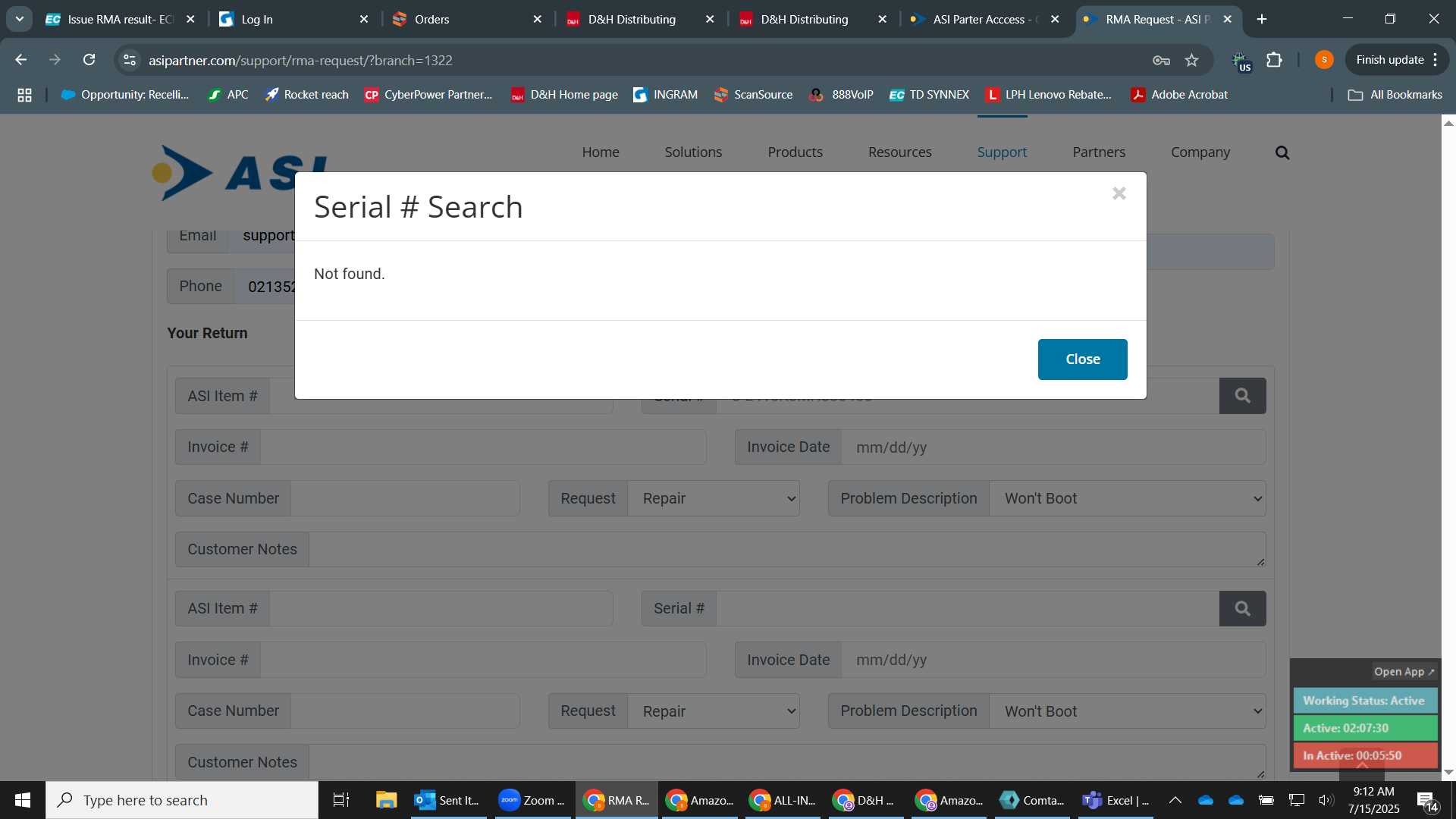Go back with browser back arrow
The height and width of the screenshot is (819, 1456).
click(21, 60)
